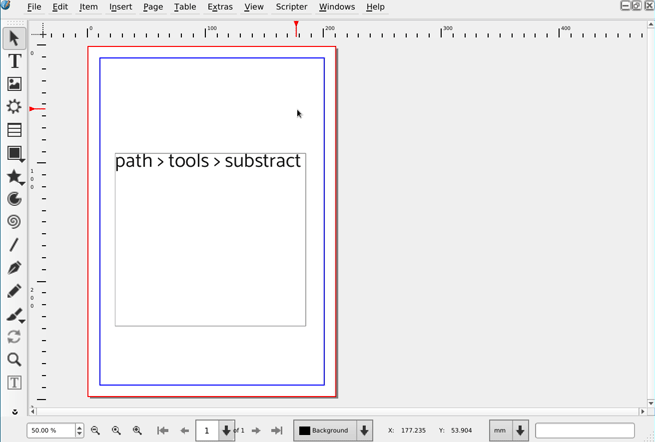This screenshot has width=655, height=442.
Task: Select the Arc tool
Action: point(14,199)
